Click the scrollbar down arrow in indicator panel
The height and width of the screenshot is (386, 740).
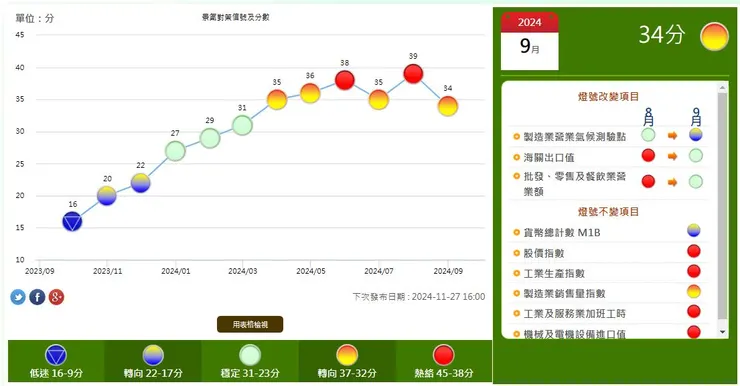pyautogui.click(x=722, y=332)
